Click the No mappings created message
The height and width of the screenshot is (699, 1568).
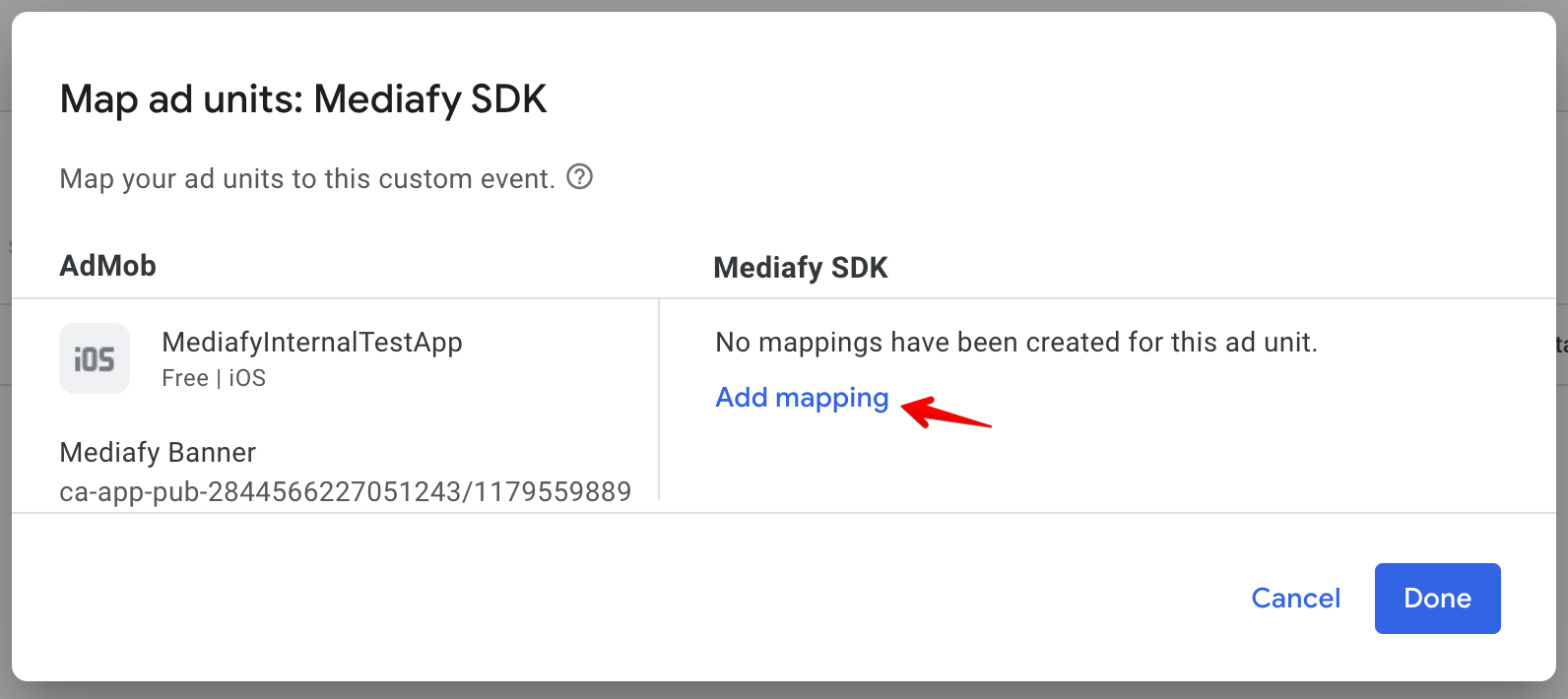point(1015,343)
